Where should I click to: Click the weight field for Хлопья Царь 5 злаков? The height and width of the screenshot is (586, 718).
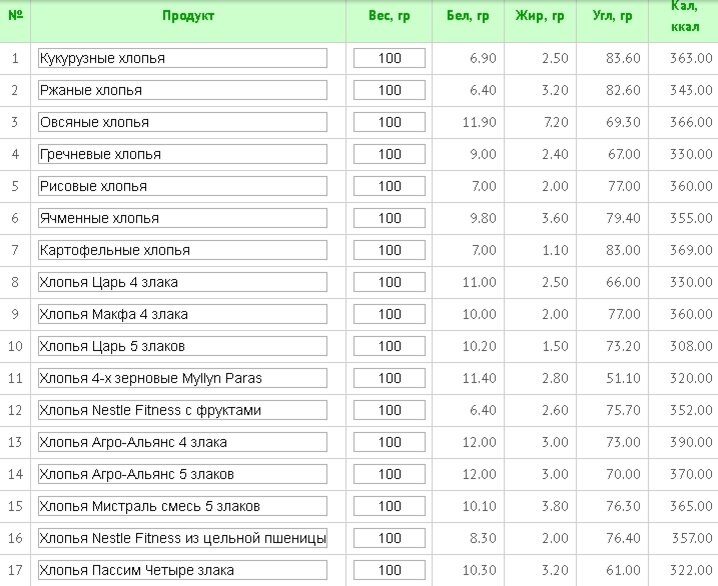[x=389, y=346]
